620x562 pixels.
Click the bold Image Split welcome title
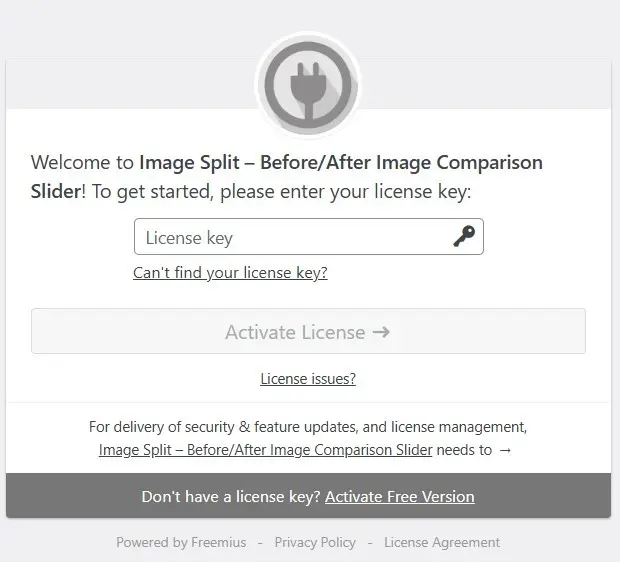pyautogui.click(x=340, y=163)
